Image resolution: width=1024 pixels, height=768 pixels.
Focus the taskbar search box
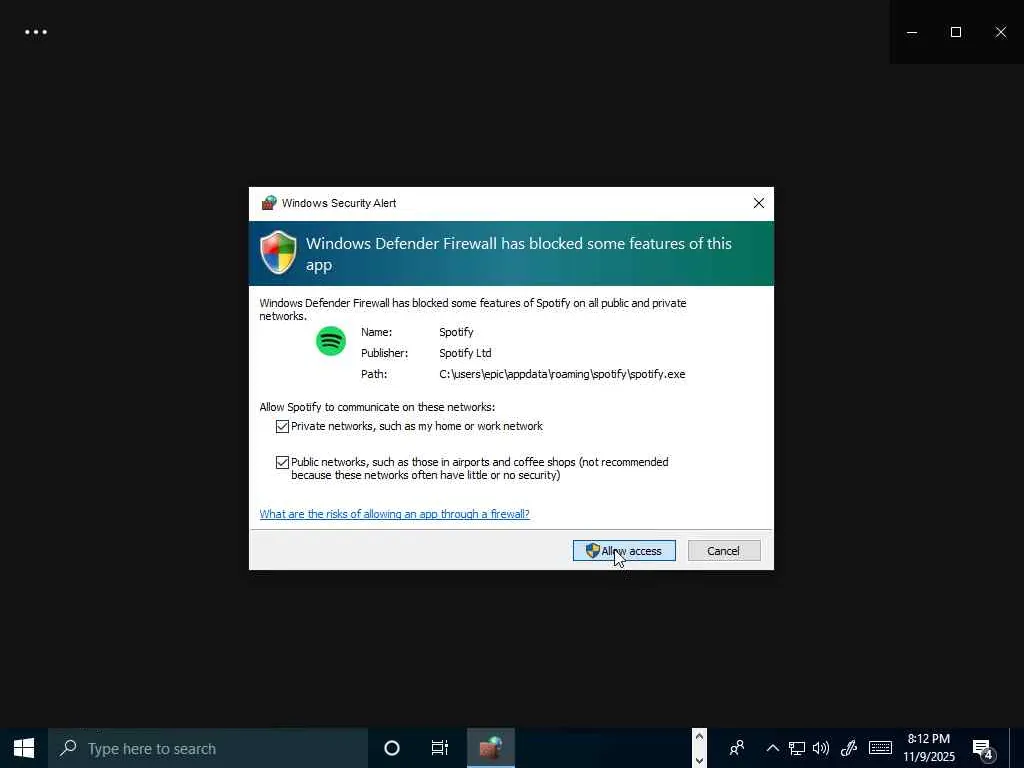click(x=208, y=748)
